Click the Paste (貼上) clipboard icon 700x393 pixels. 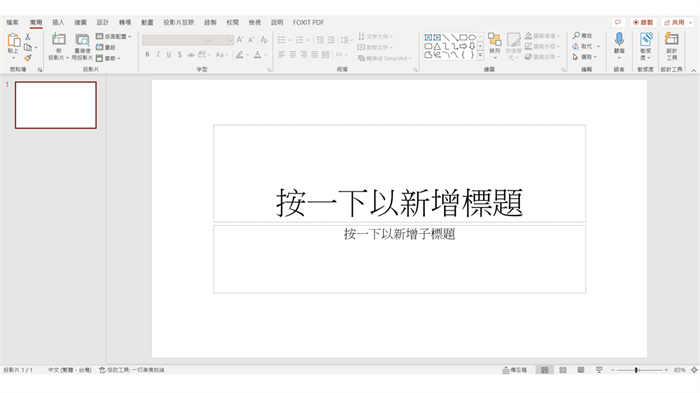click(13, 41)
